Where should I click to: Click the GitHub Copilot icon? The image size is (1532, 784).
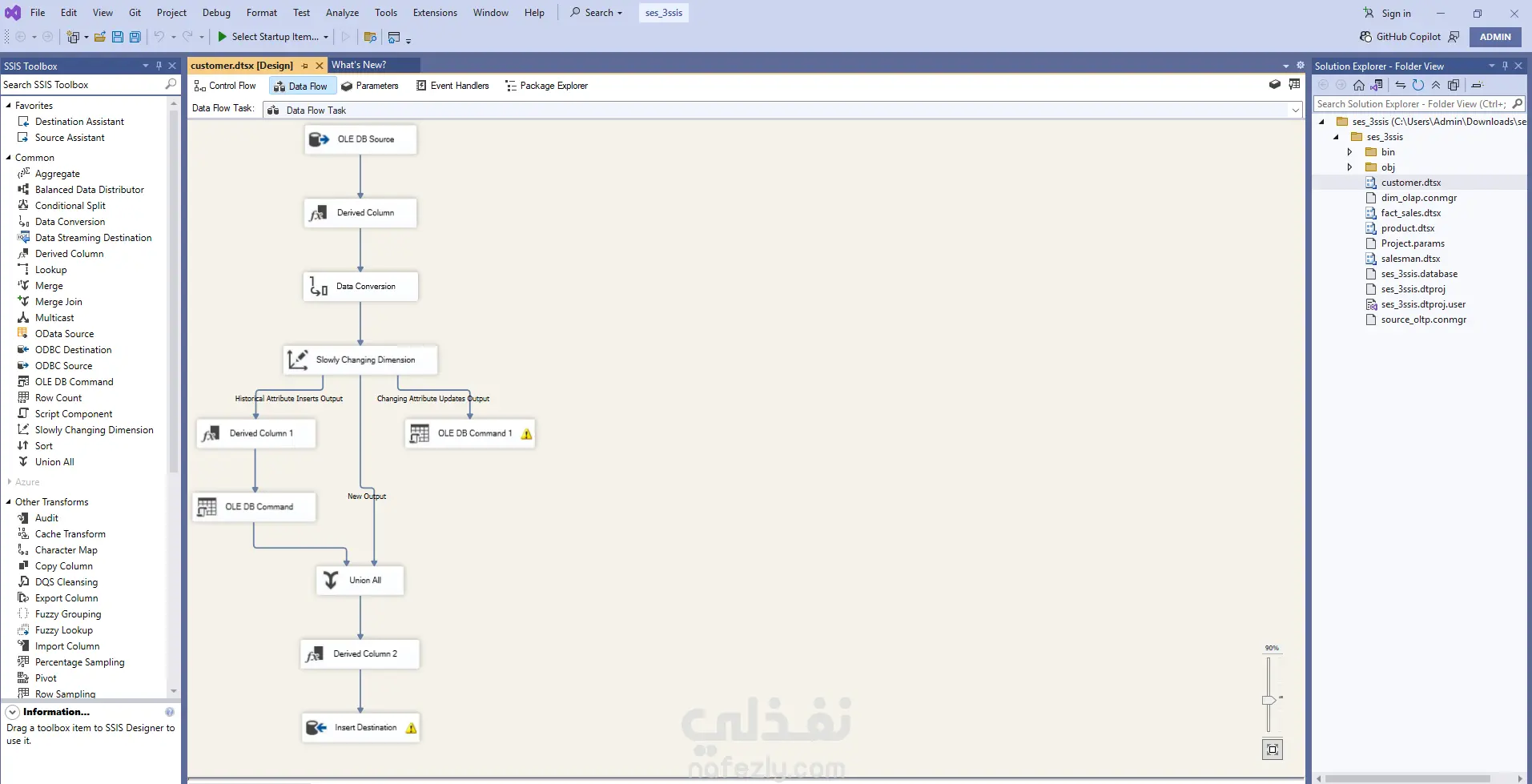tap(1365, 37)
